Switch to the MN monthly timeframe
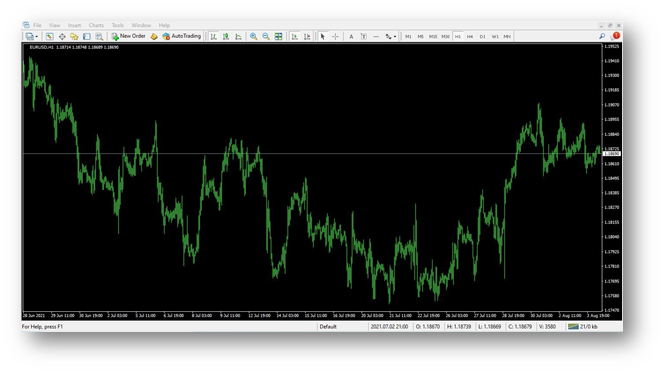The image size is (665, 374). point(507,36)
